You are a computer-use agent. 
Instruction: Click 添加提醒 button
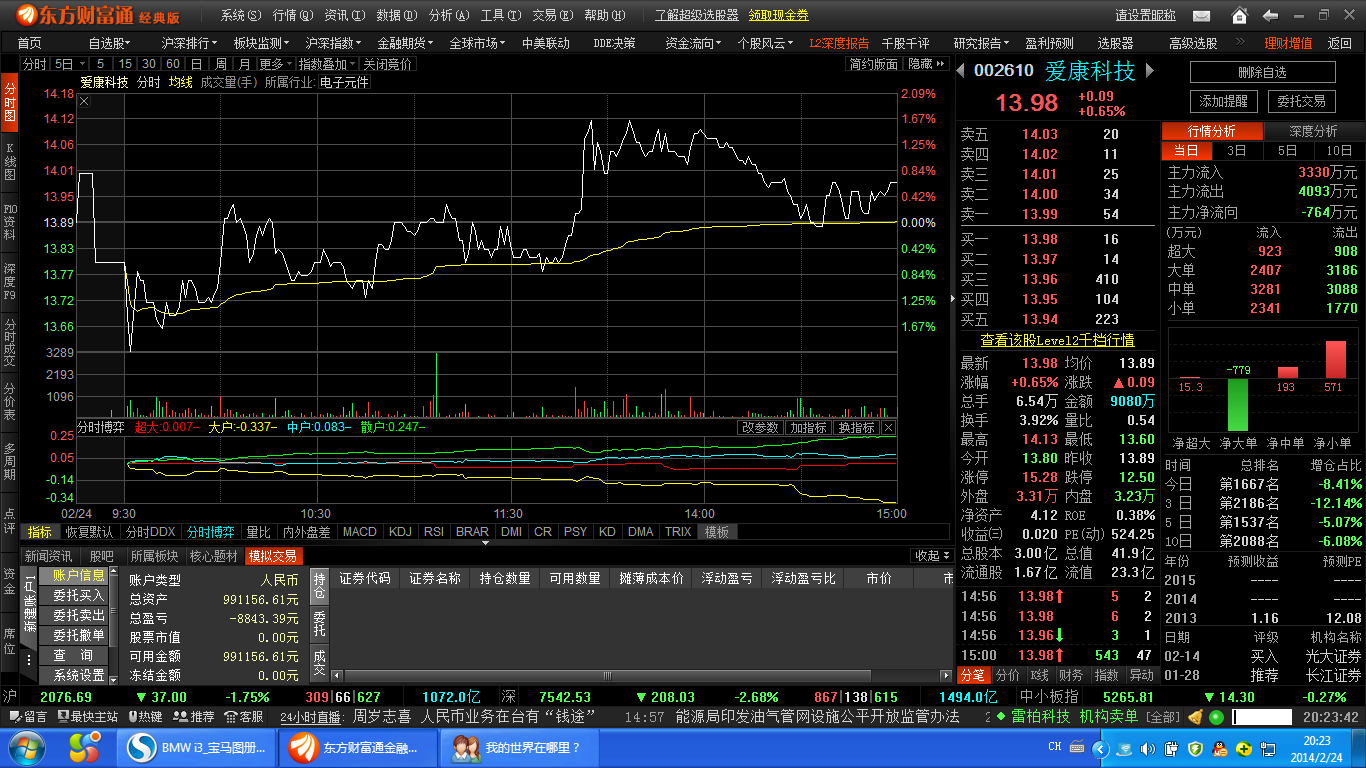1223,101
